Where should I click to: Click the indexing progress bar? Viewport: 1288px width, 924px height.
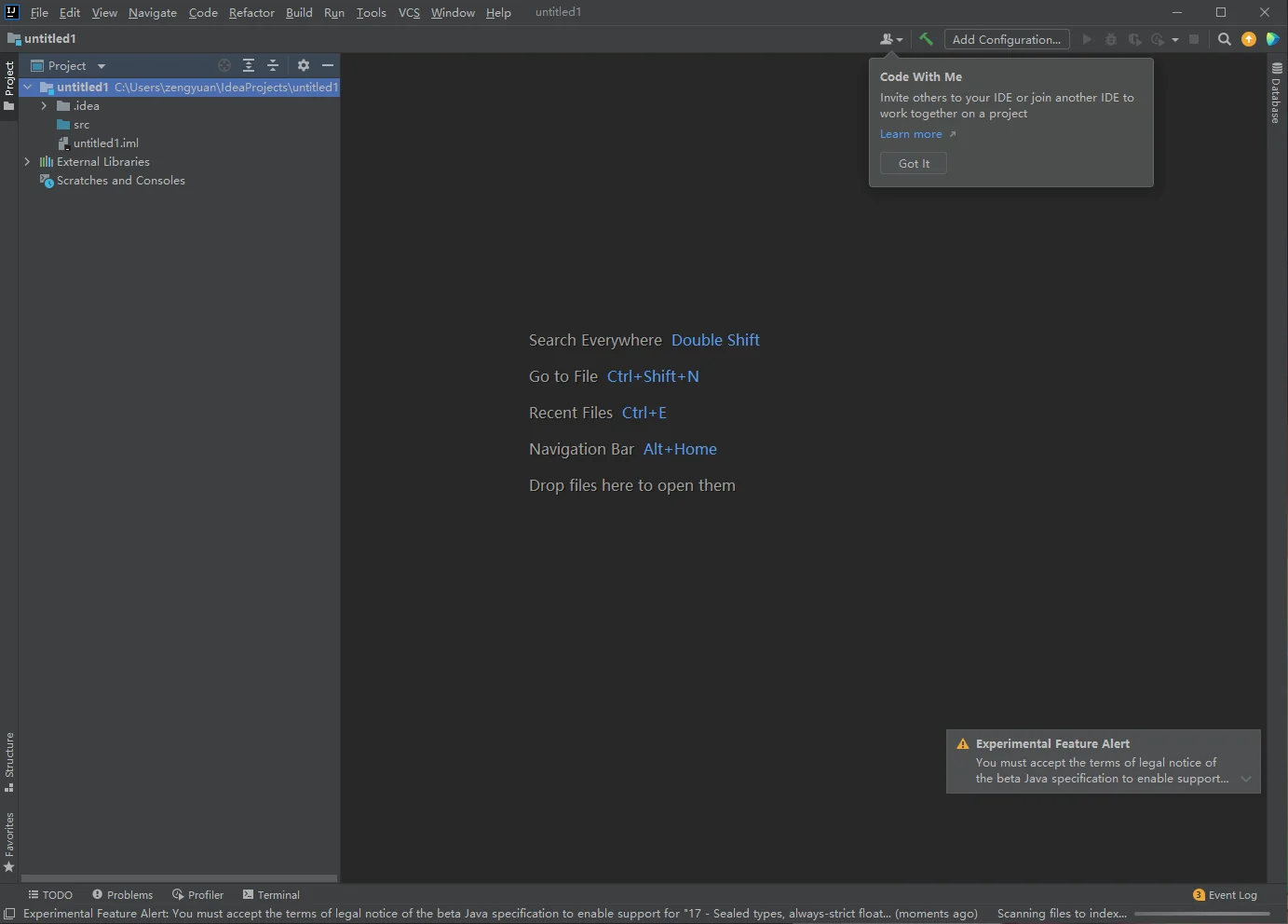pos(1202,914)
